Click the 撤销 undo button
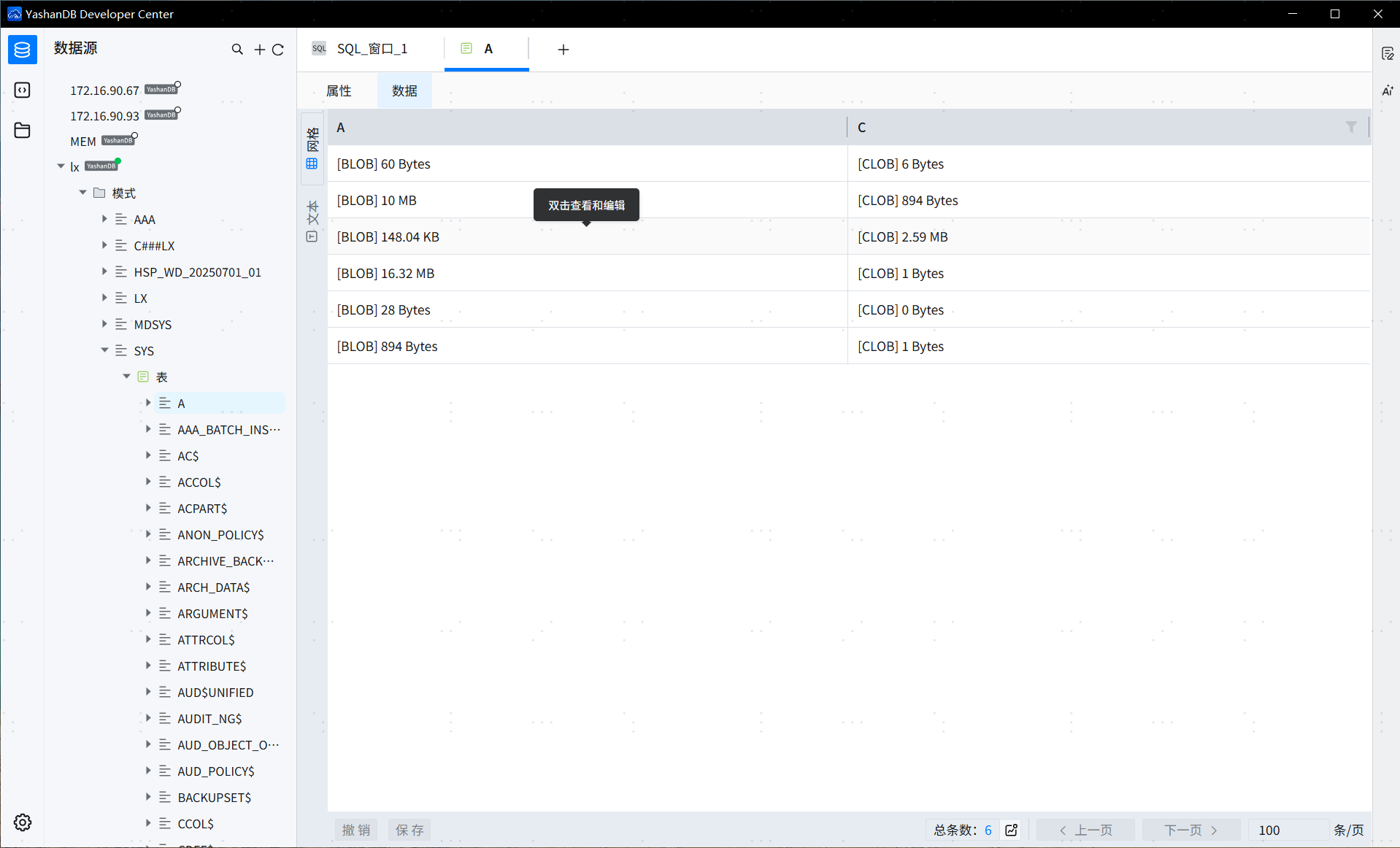Screen dimensions: 1400x848 pyautogui.click(x=356, y=830)
